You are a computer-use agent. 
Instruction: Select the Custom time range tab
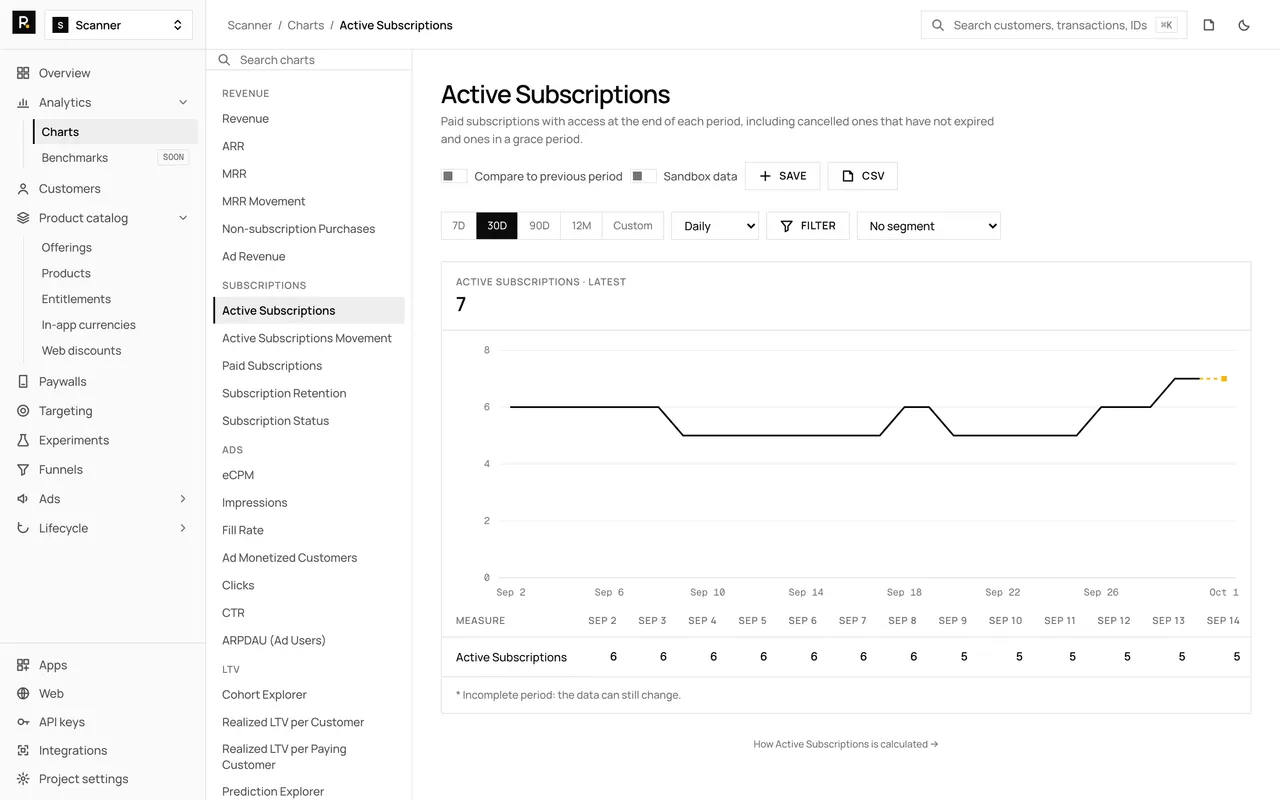(x=633, y=226)
